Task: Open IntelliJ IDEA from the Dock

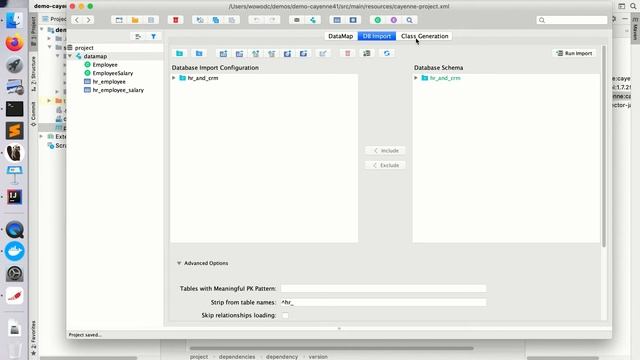Action: (14, 197)
